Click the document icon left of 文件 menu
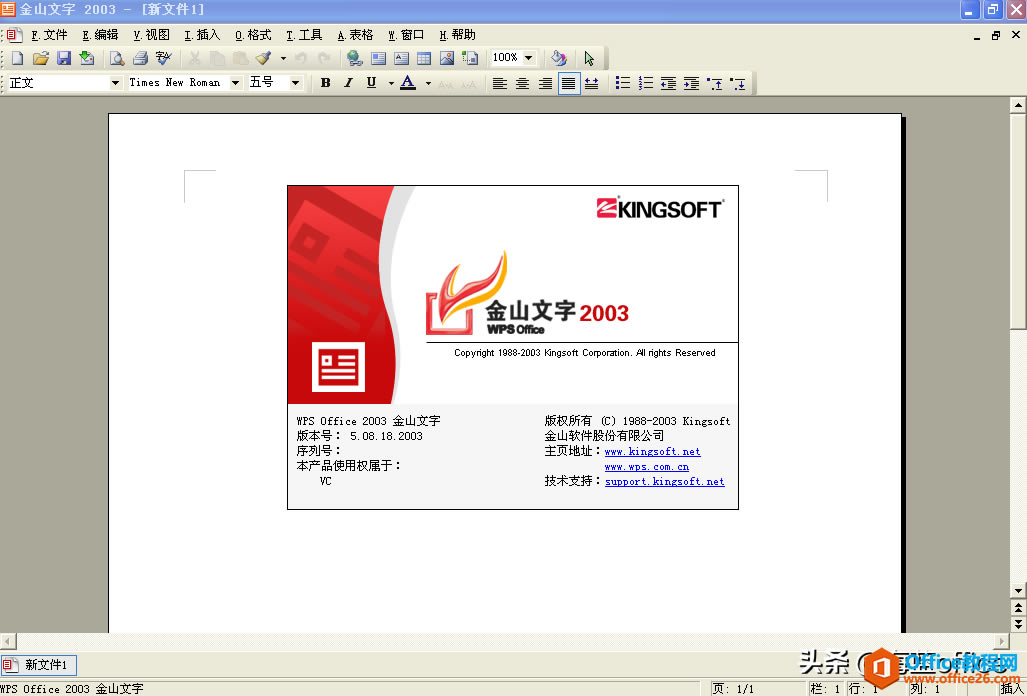This screenshot has height=696, width=1027. click(x=14, y=35)
